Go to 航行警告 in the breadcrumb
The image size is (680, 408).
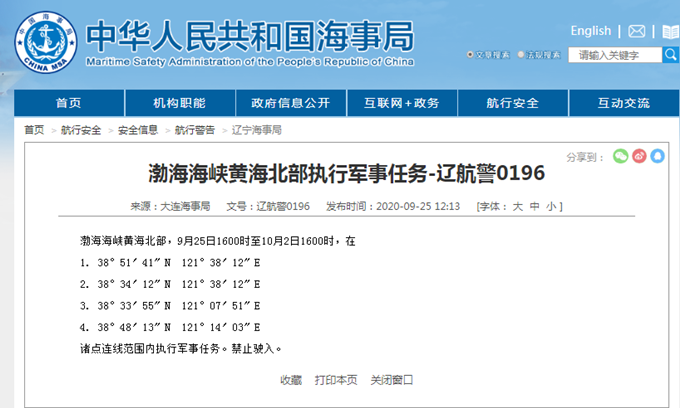click(x=195, y=130)
